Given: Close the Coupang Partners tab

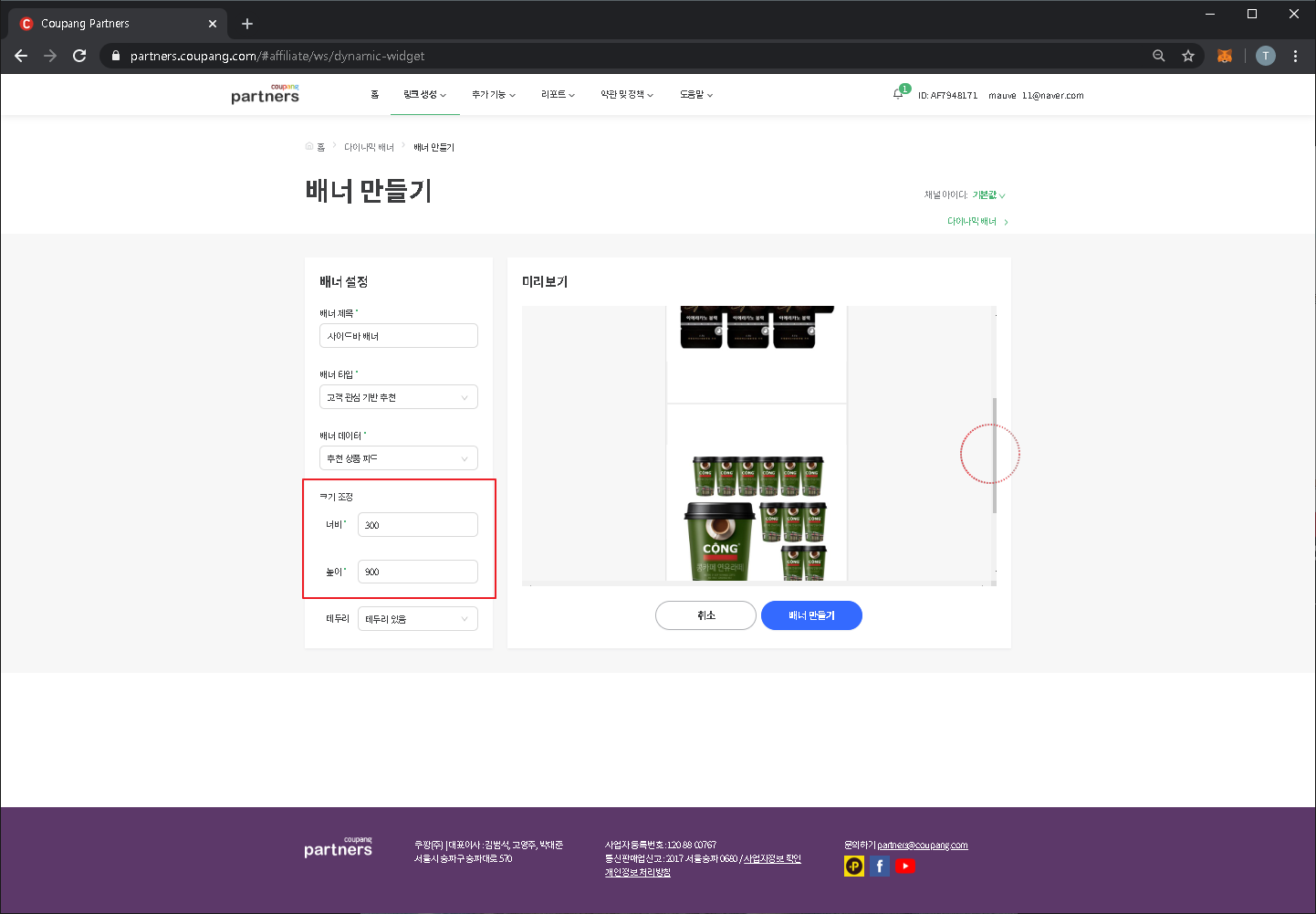Looking at the screenshot, I should click(213, 24).
